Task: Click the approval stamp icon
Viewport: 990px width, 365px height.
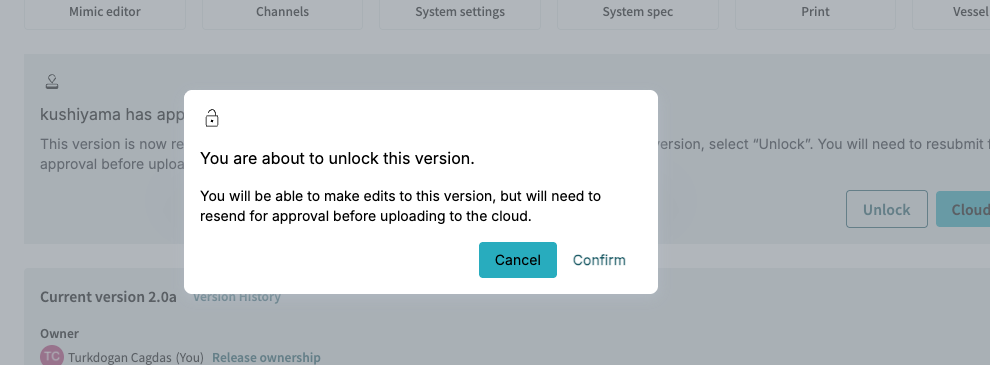Action: tap(52, 81)
